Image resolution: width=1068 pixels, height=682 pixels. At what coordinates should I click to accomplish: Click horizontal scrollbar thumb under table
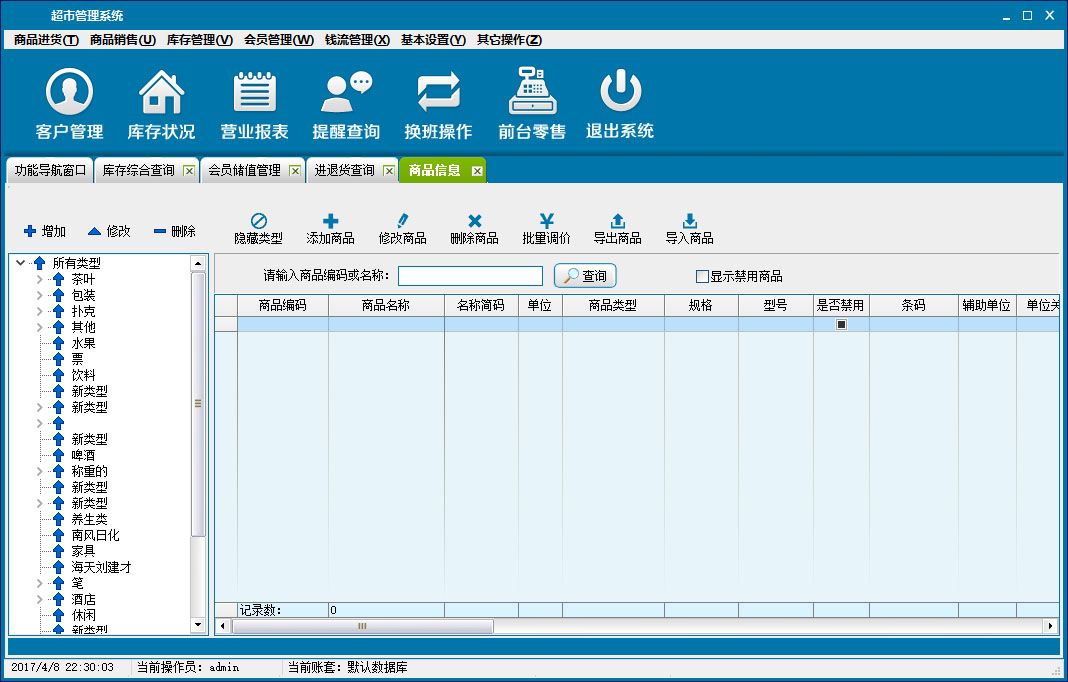362,625
